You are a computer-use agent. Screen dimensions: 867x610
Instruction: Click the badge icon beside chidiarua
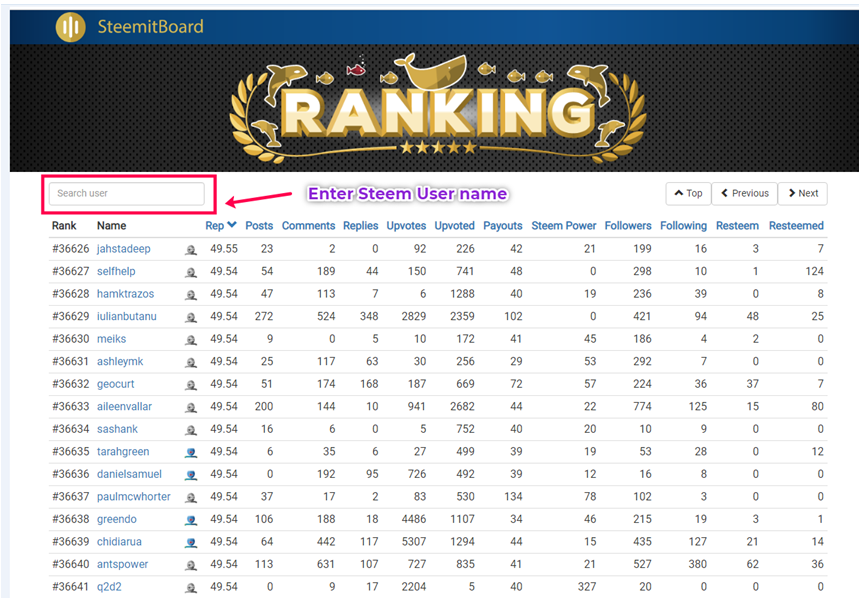pyautogui.click(x=191, y=543)
